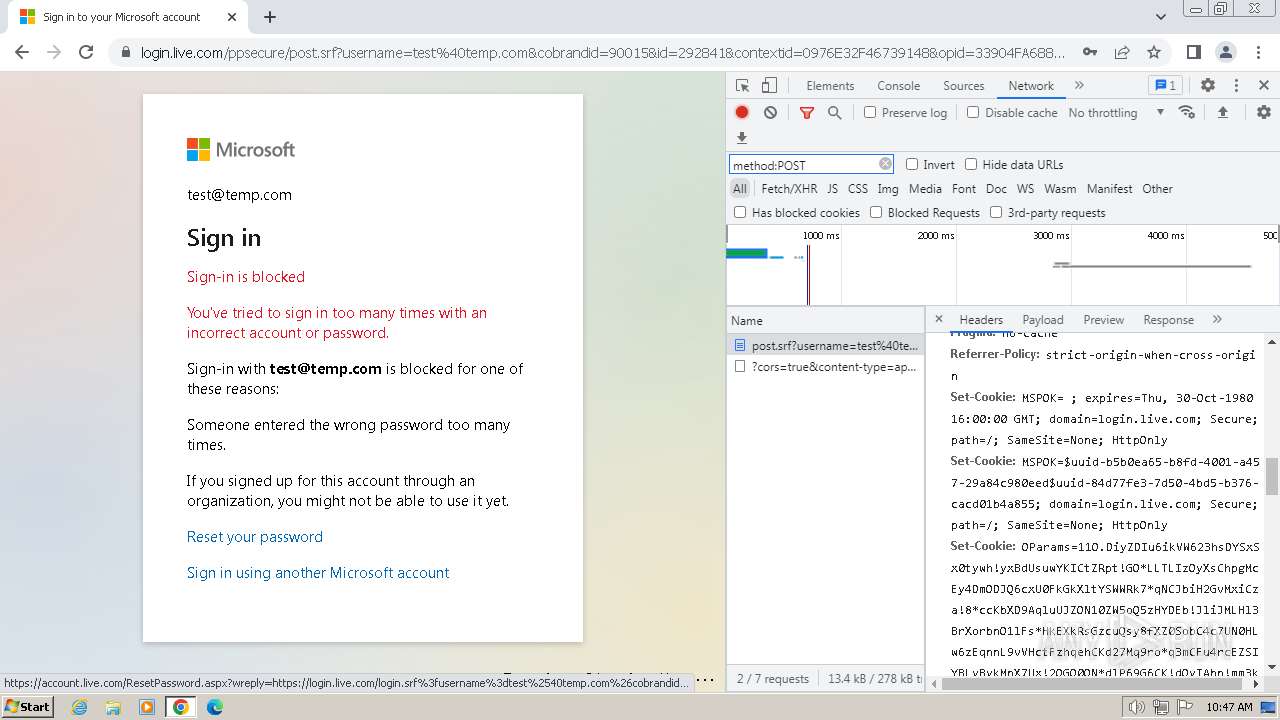Open the tab search dropdown arrow
Image resolution: width=1280 pixels, height=720 pixels.
point(1160,17)
